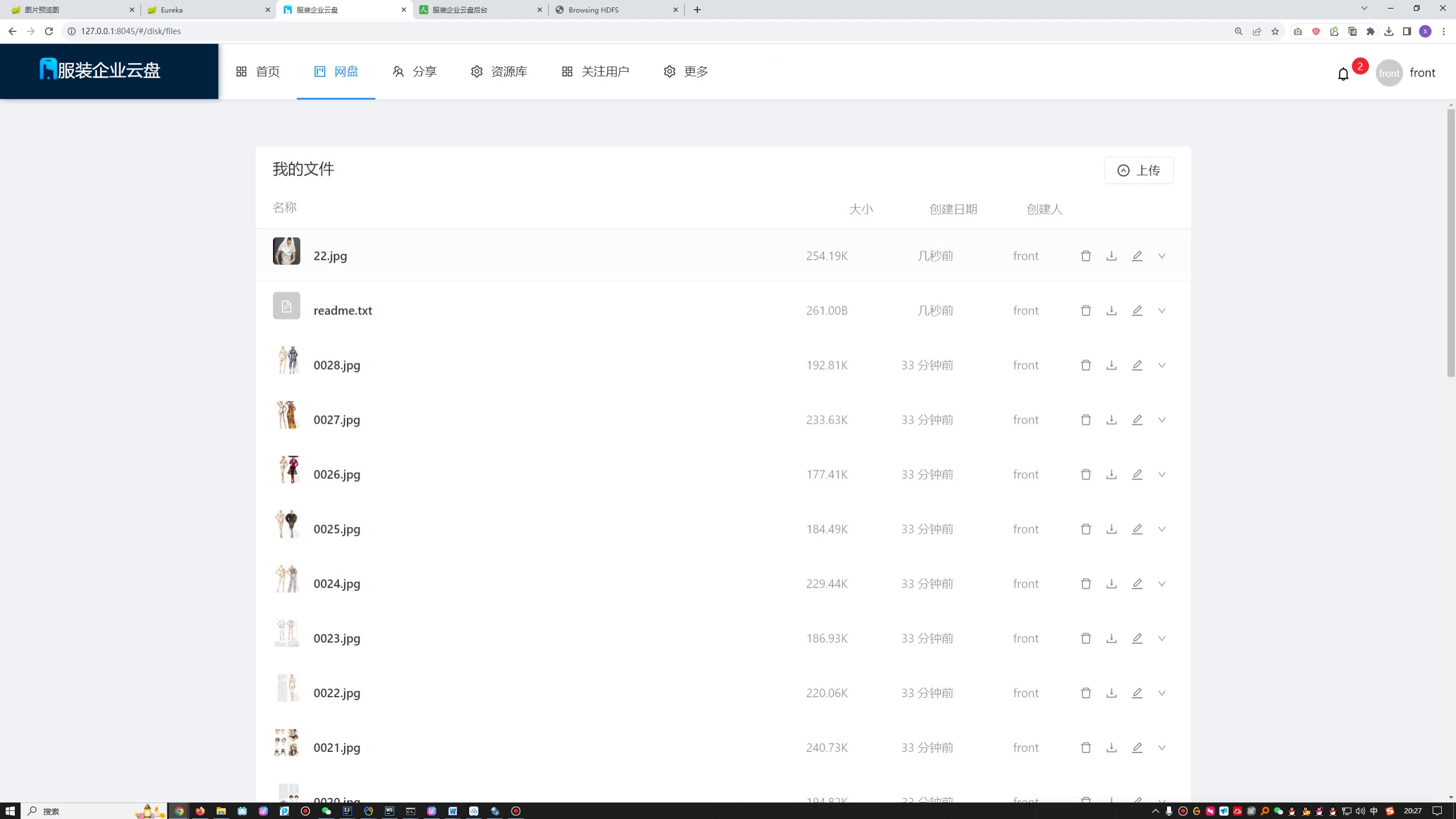Open the 0028.jpg file name
This screenshot has width=1456, height=819.
(x=337, y=365)
